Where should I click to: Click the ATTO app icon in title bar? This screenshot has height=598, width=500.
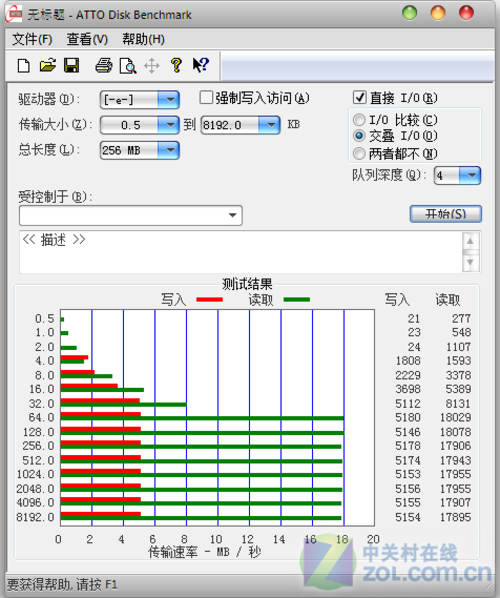pos(14,14)
